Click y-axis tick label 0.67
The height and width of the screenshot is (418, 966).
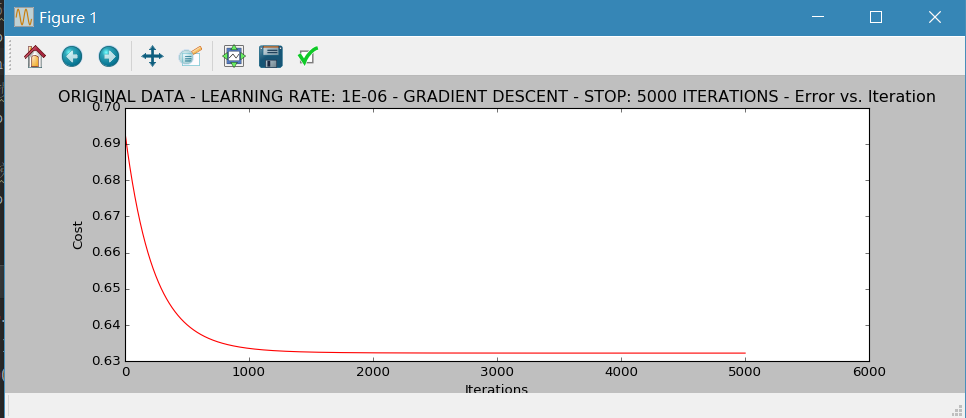[x=106, y=216]
